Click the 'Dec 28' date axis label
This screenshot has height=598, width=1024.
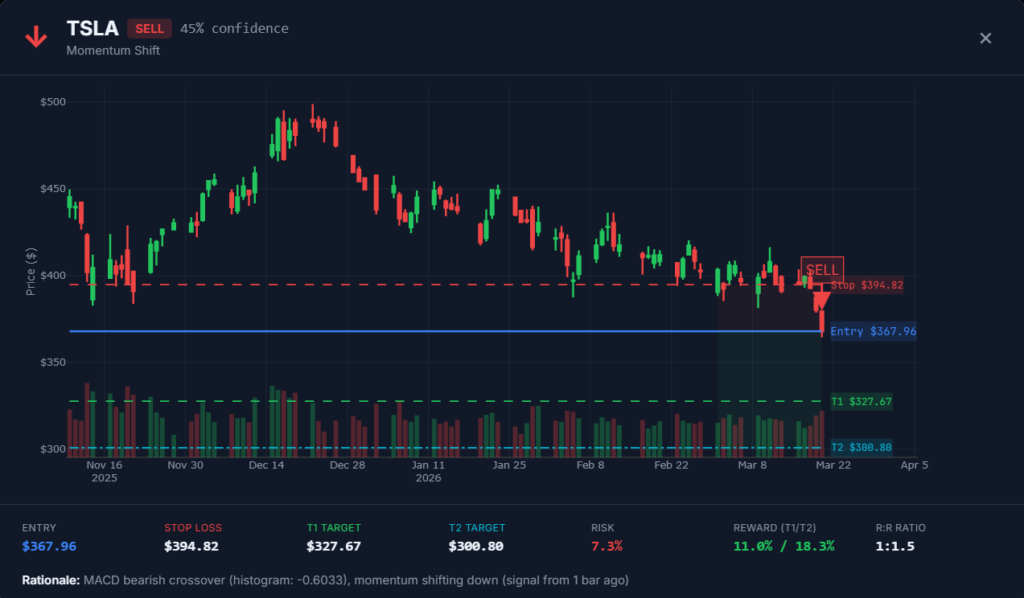[347, 465]
